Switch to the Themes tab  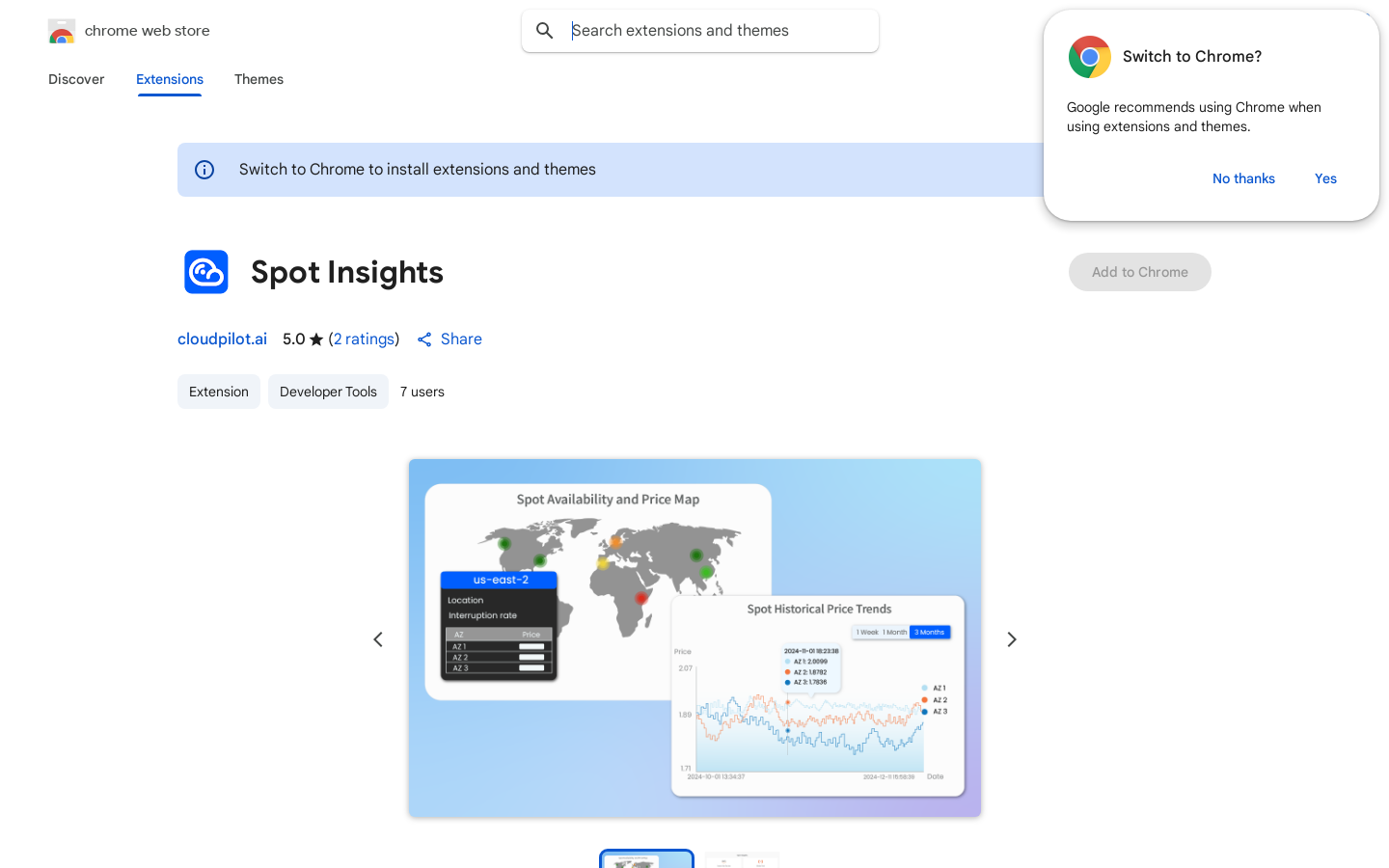click(259, 79)
